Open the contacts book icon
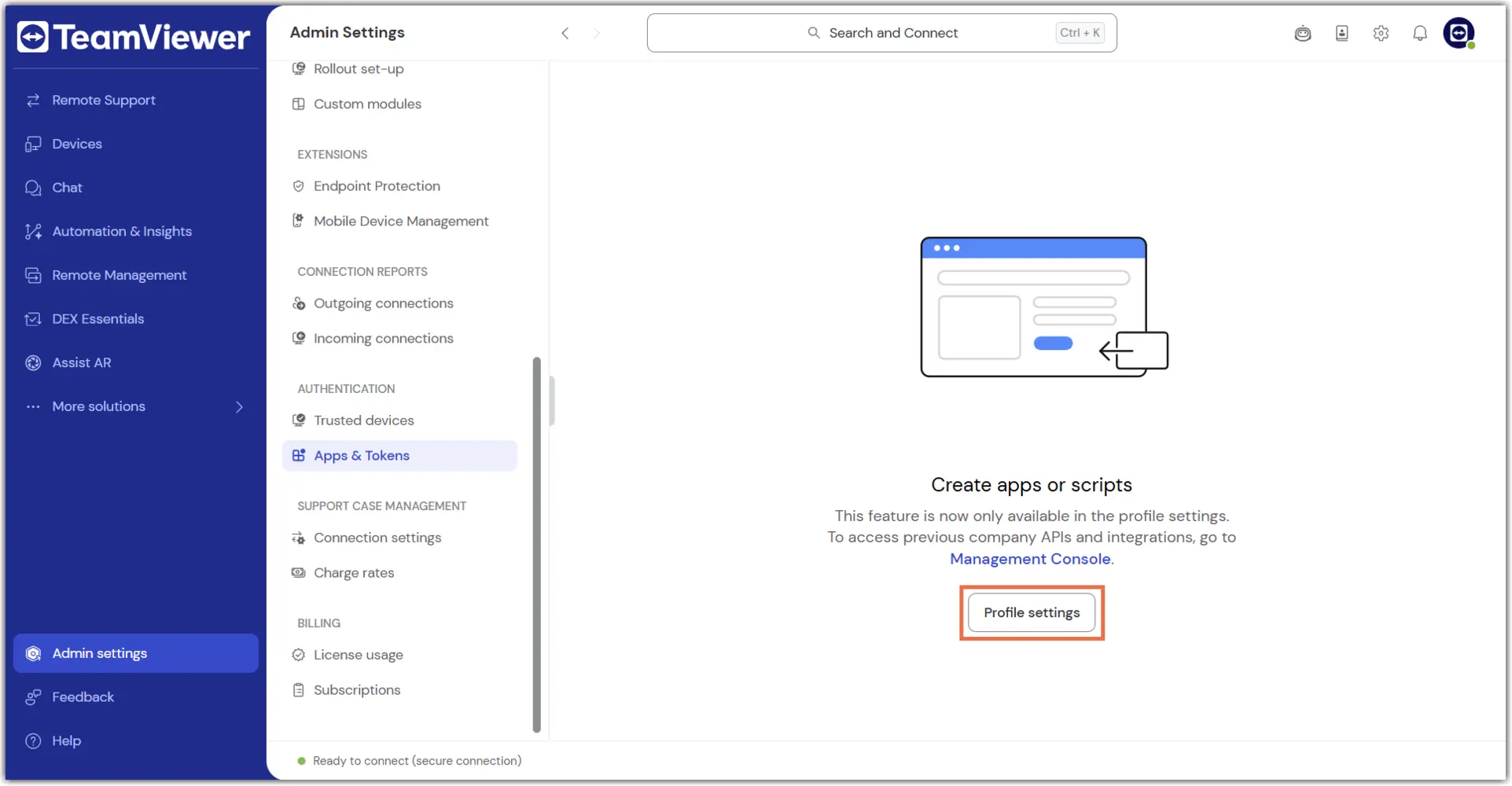Screen dimensions: 1512x786 click(x=1342, y=33)
